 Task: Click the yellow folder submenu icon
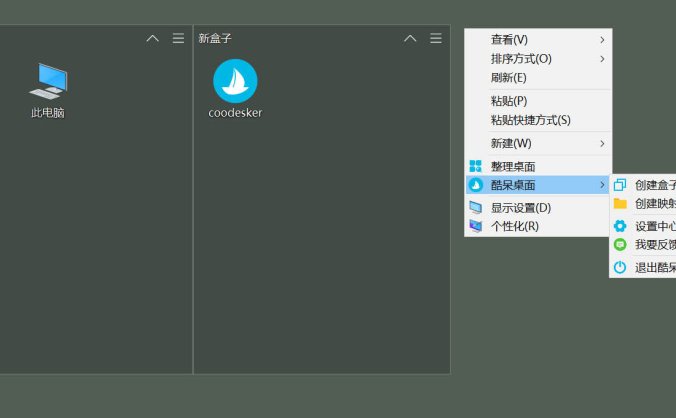(620, 203)
